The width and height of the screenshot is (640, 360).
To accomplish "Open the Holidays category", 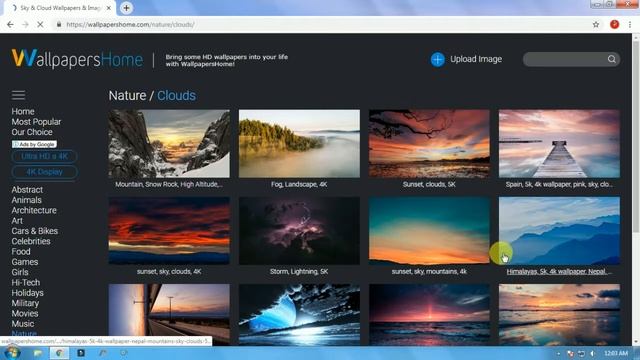I will tap(27, 293).
